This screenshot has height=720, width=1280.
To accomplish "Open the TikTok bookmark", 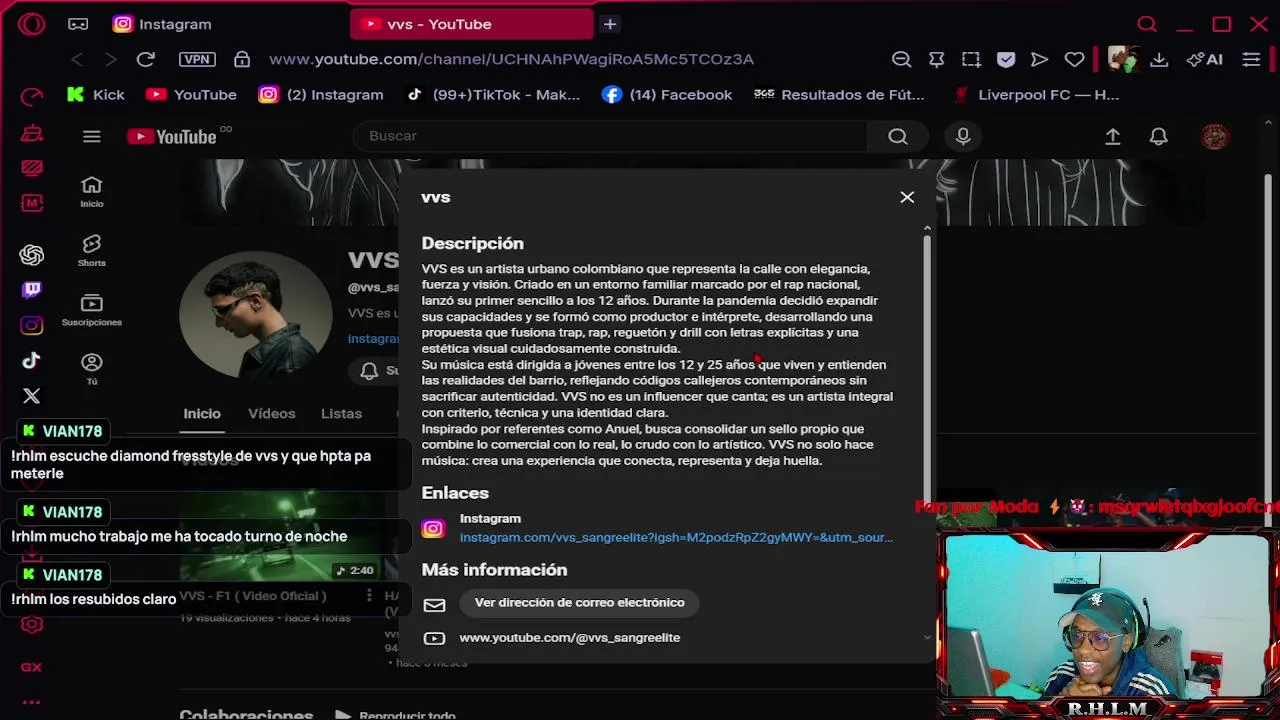I will (x=493, y=94).
